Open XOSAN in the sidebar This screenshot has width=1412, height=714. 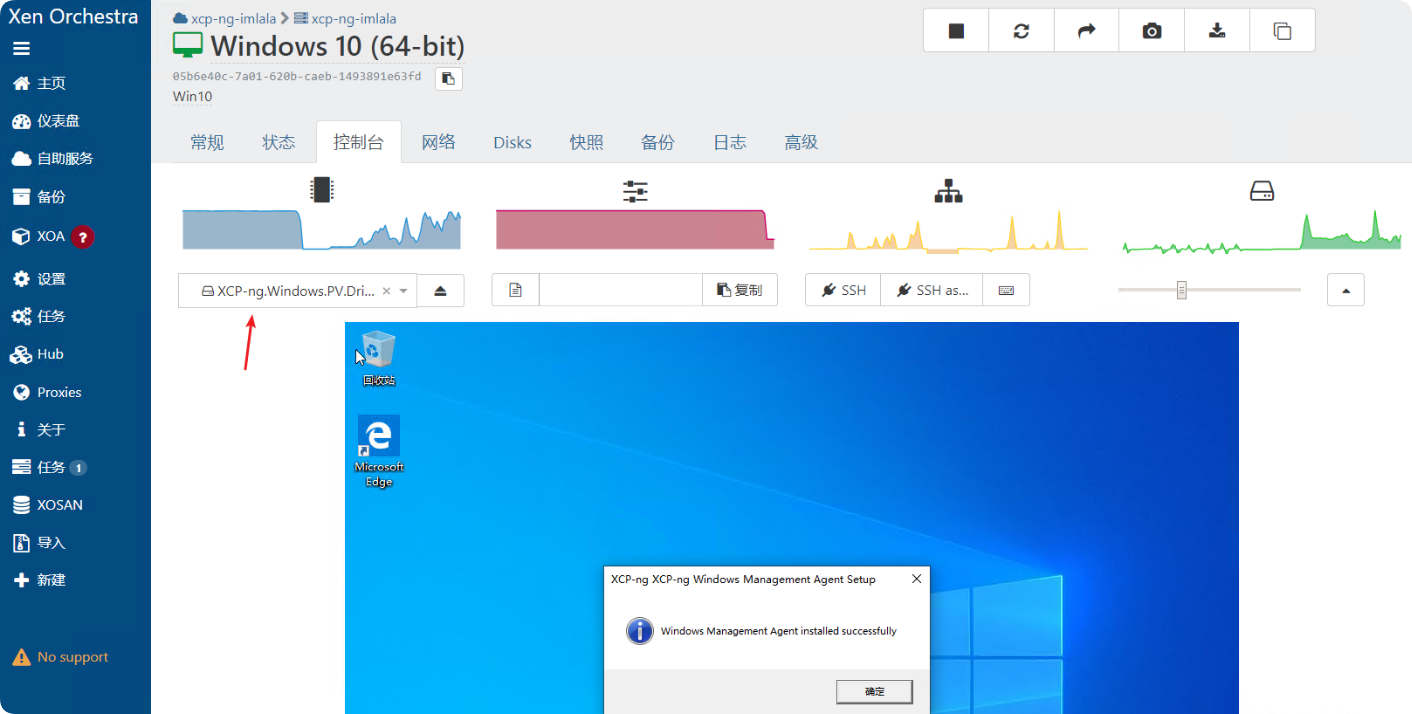pos(48,505)
